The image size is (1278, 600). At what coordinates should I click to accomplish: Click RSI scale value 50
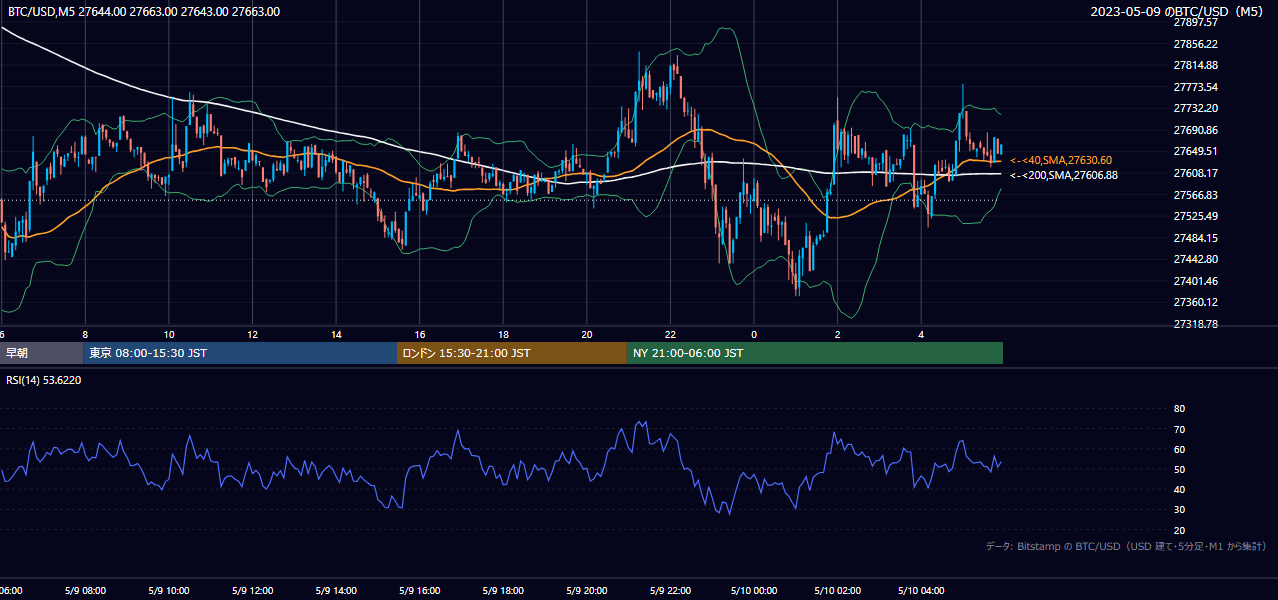click(x=1179, y=469)
